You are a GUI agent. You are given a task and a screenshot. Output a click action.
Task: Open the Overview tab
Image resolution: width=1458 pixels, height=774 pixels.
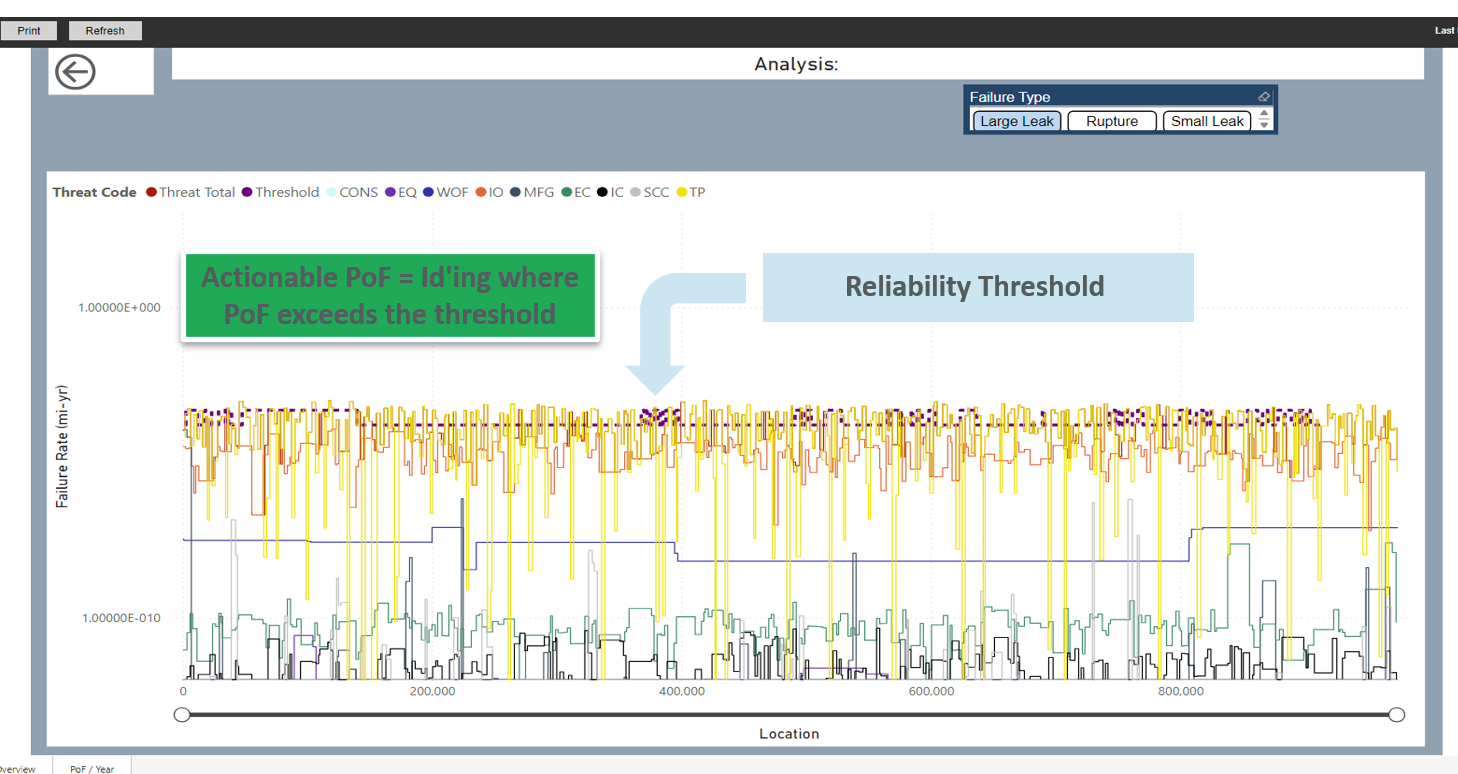pos(16,768)
